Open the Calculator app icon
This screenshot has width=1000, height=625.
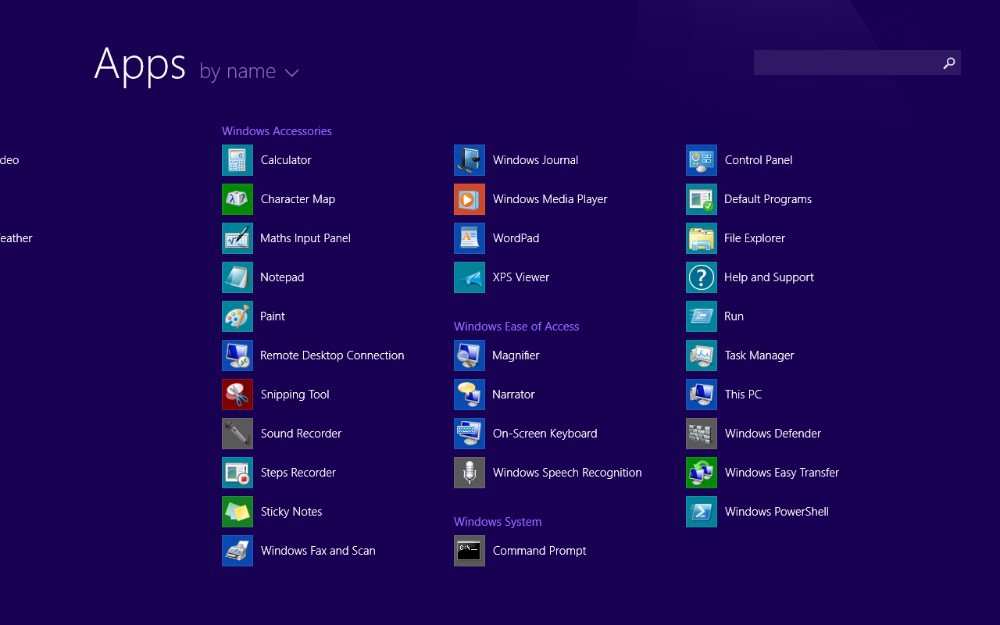click(x=237, y=160)
